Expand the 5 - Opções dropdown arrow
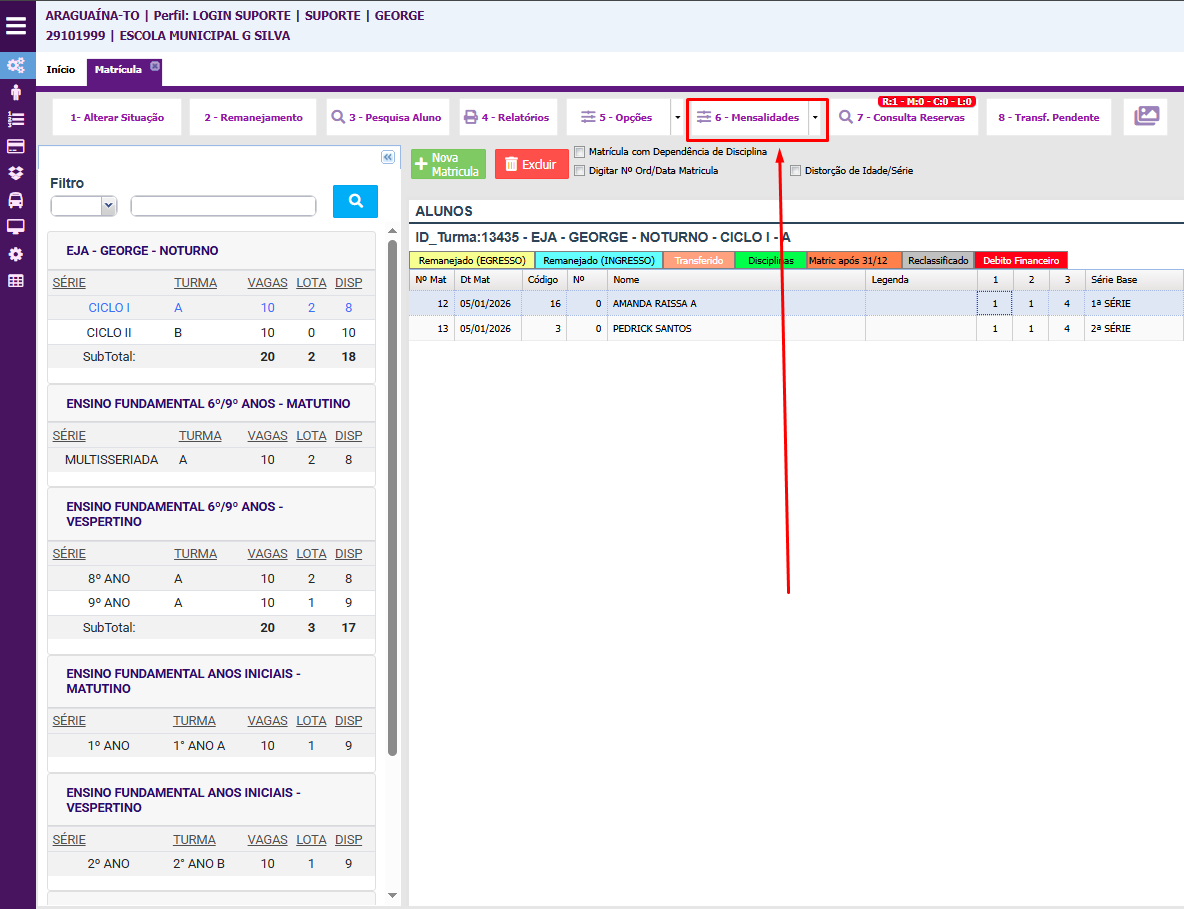The image size is (1184, 909). pos(677,117)
